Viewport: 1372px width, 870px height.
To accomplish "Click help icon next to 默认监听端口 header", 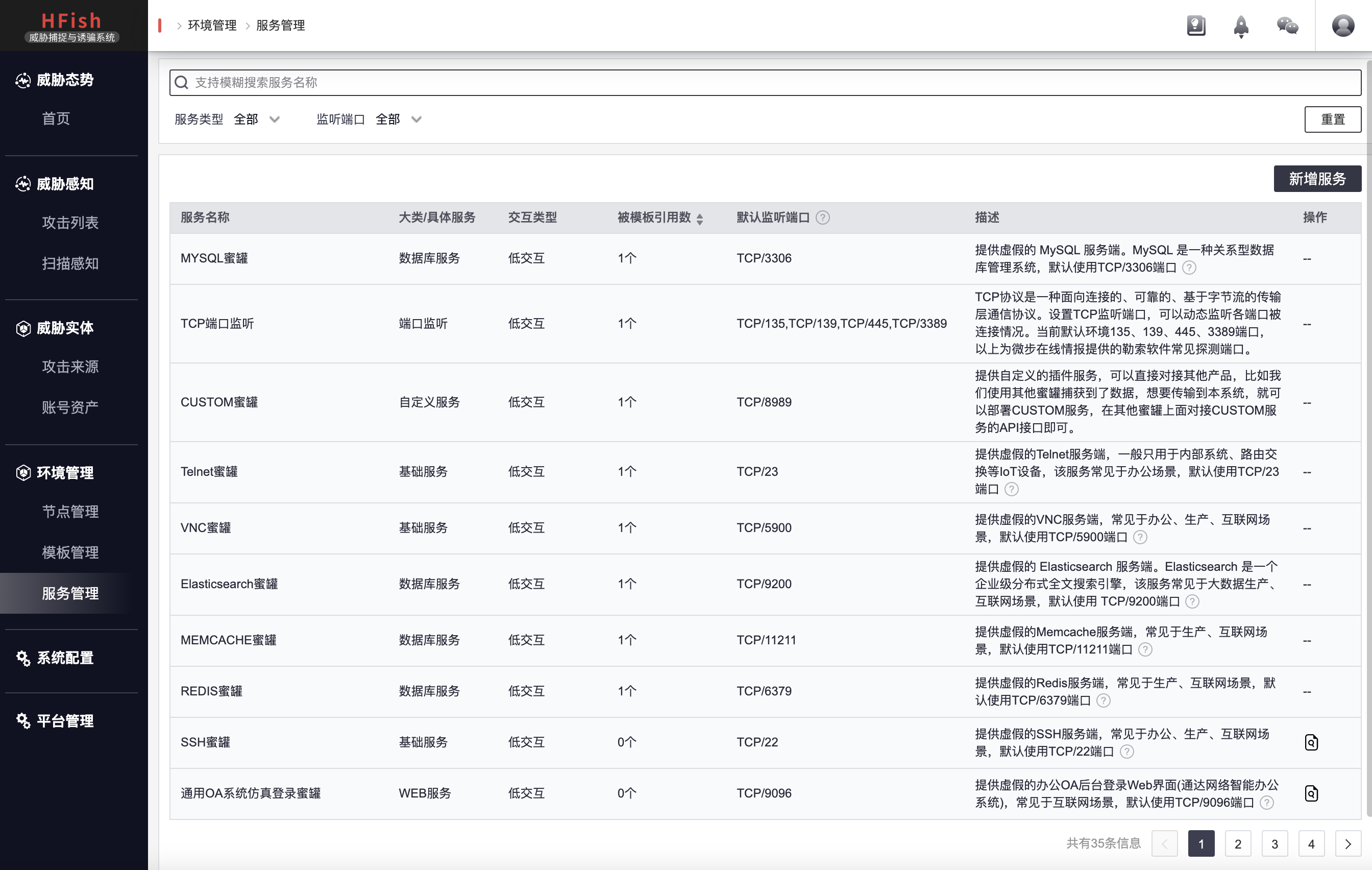I will pos(822,217).
